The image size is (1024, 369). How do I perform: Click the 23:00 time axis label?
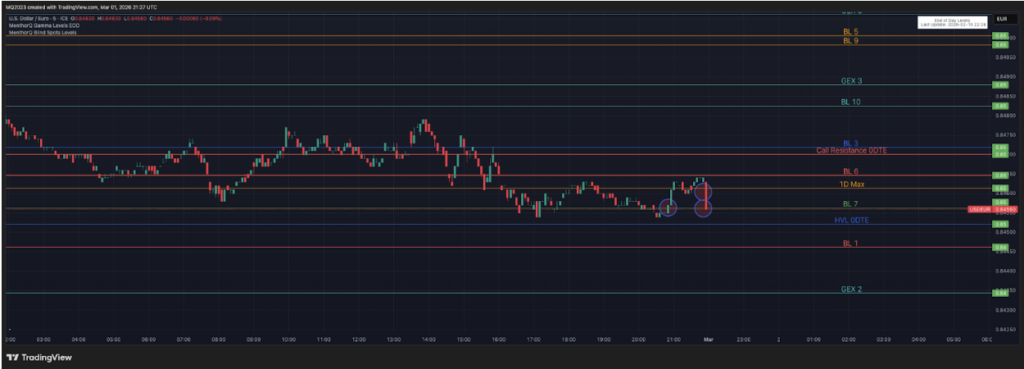743,340
